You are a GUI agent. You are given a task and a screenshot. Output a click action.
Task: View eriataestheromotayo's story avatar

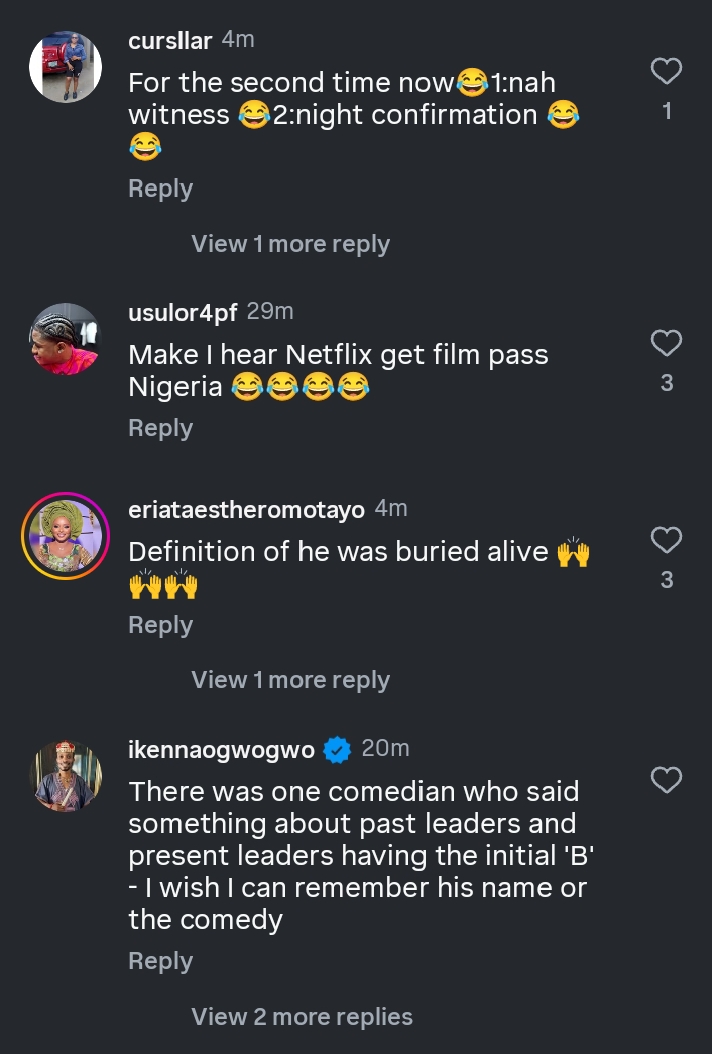point(65,536)
